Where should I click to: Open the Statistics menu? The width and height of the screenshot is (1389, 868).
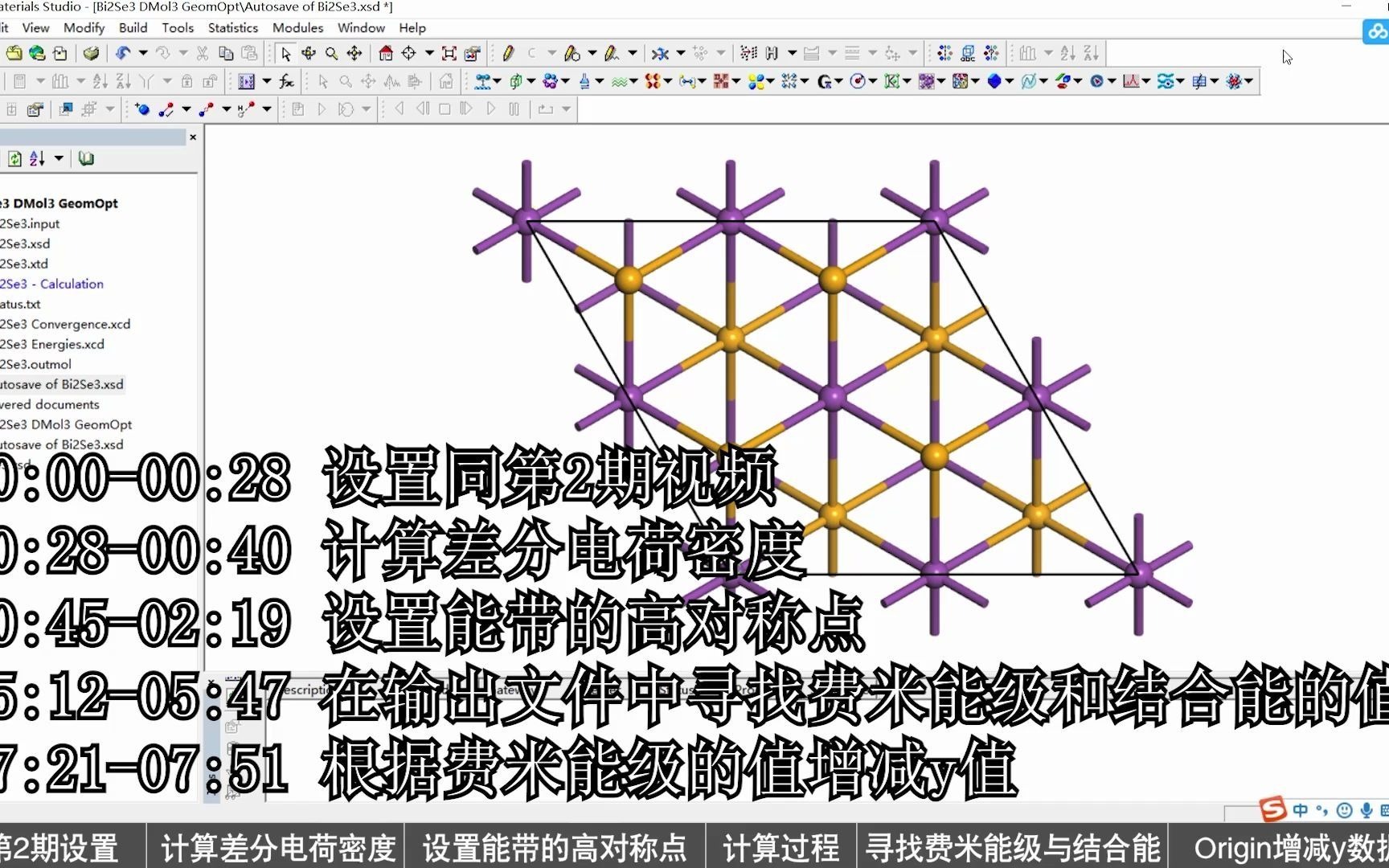tap(232, 27)
